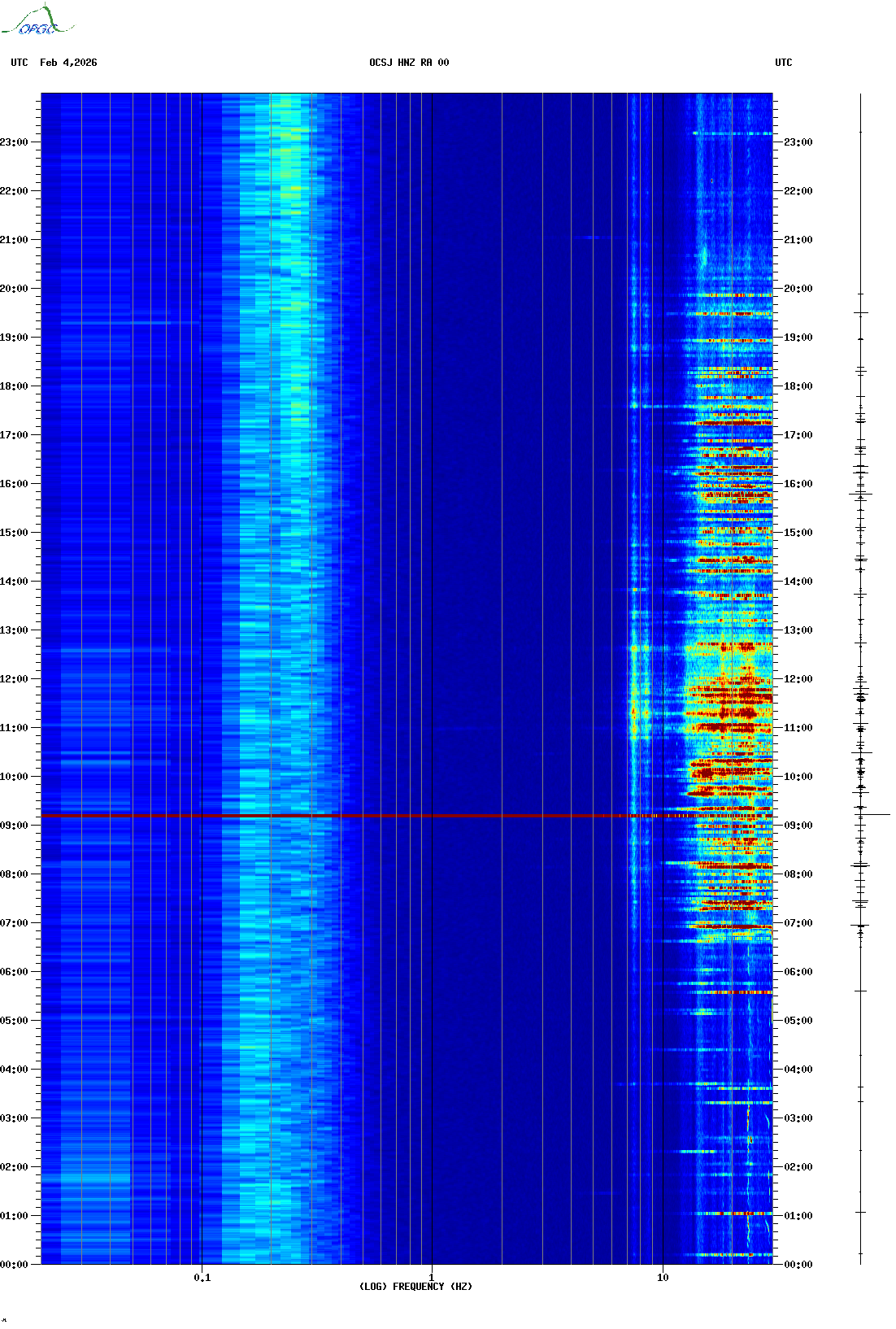Image resolution: width=896 pixels, height=1329 pixels.
Task: Click the (LOG) FREQUENCY (HZ) axis title
Action: 415,1287
